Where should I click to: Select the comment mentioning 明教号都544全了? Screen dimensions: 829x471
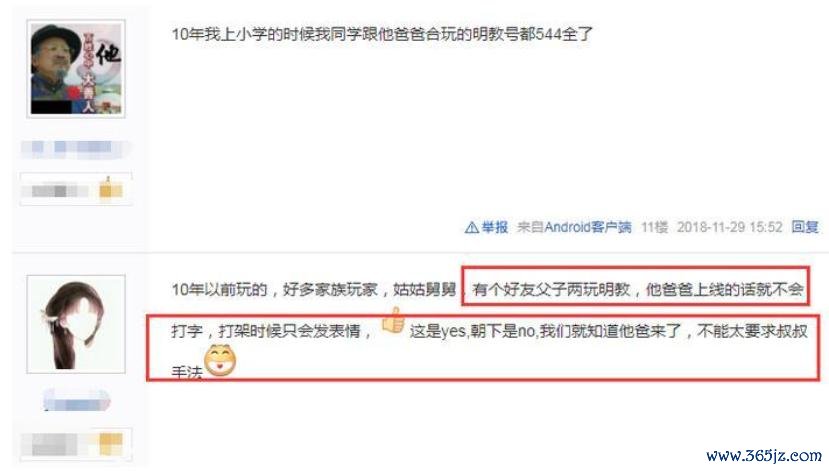point(382,35)
